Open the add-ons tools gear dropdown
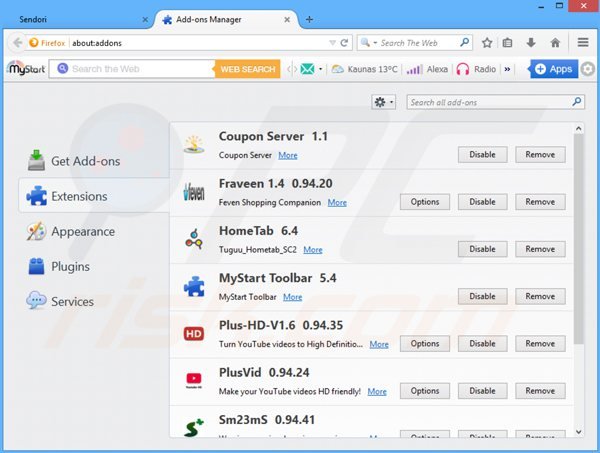 pyautogui.click(x=383, y=102)
